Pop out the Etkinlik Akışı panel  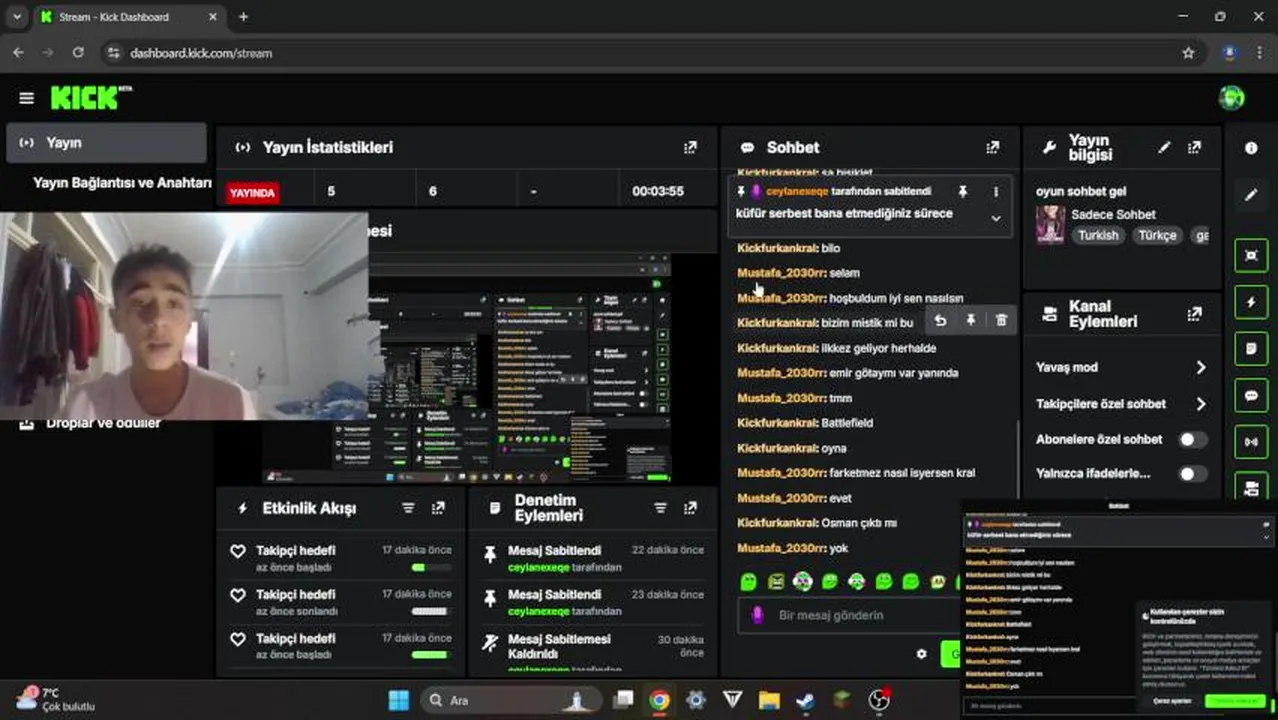point(438,508)
